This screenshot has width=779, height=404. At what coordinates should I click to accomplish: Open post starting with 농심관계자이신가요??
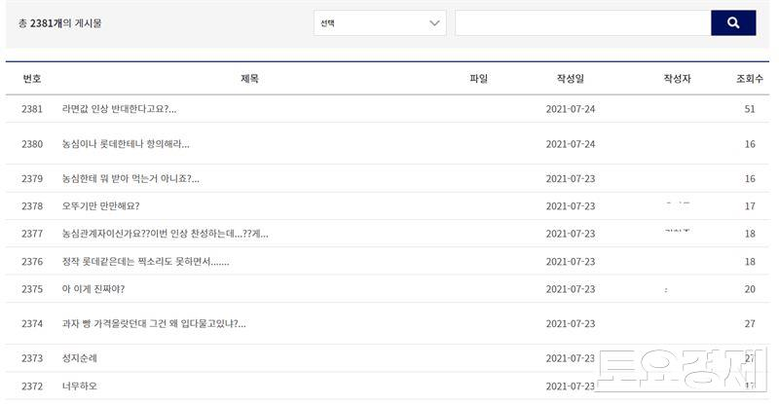click(x=165, y=234)
